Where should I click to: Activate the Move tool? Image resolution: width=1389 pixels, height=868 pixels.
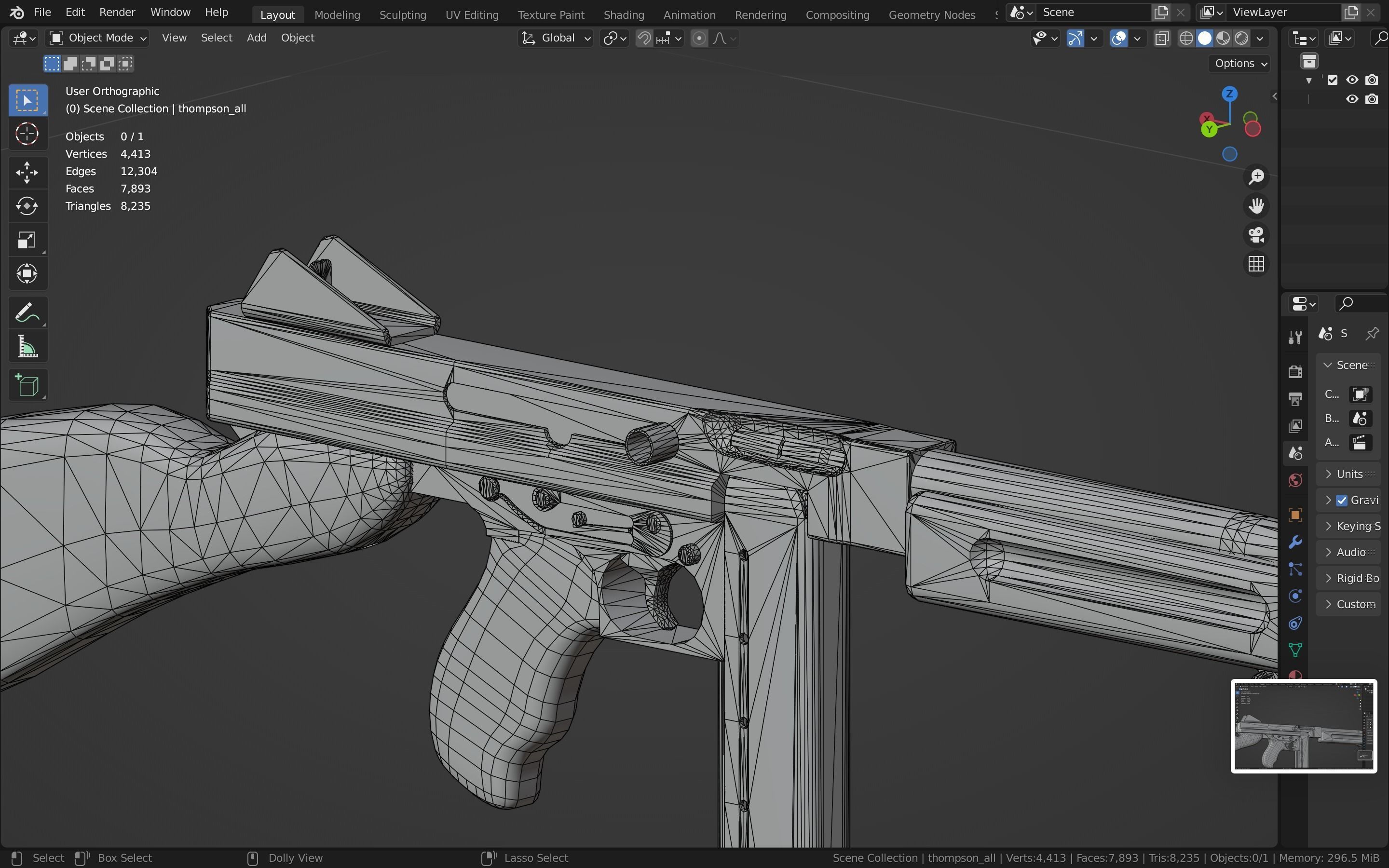tap(27, 172)
